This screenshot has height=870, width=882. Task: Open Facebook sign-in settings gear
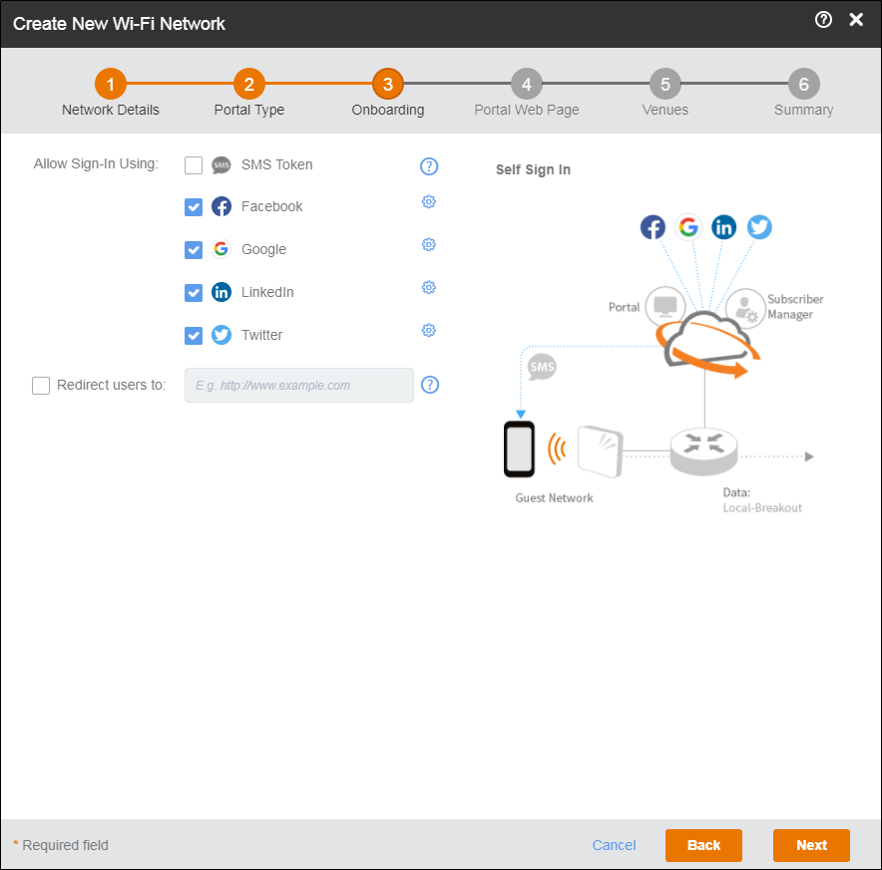pyautogui.click(x=428, y=202)
